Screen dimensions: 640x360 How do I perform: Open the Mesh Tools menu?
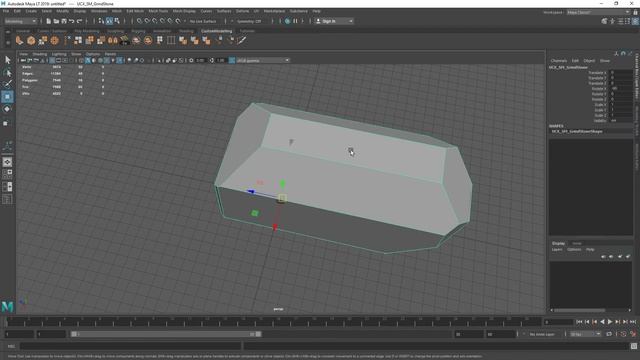coord(158,11)
